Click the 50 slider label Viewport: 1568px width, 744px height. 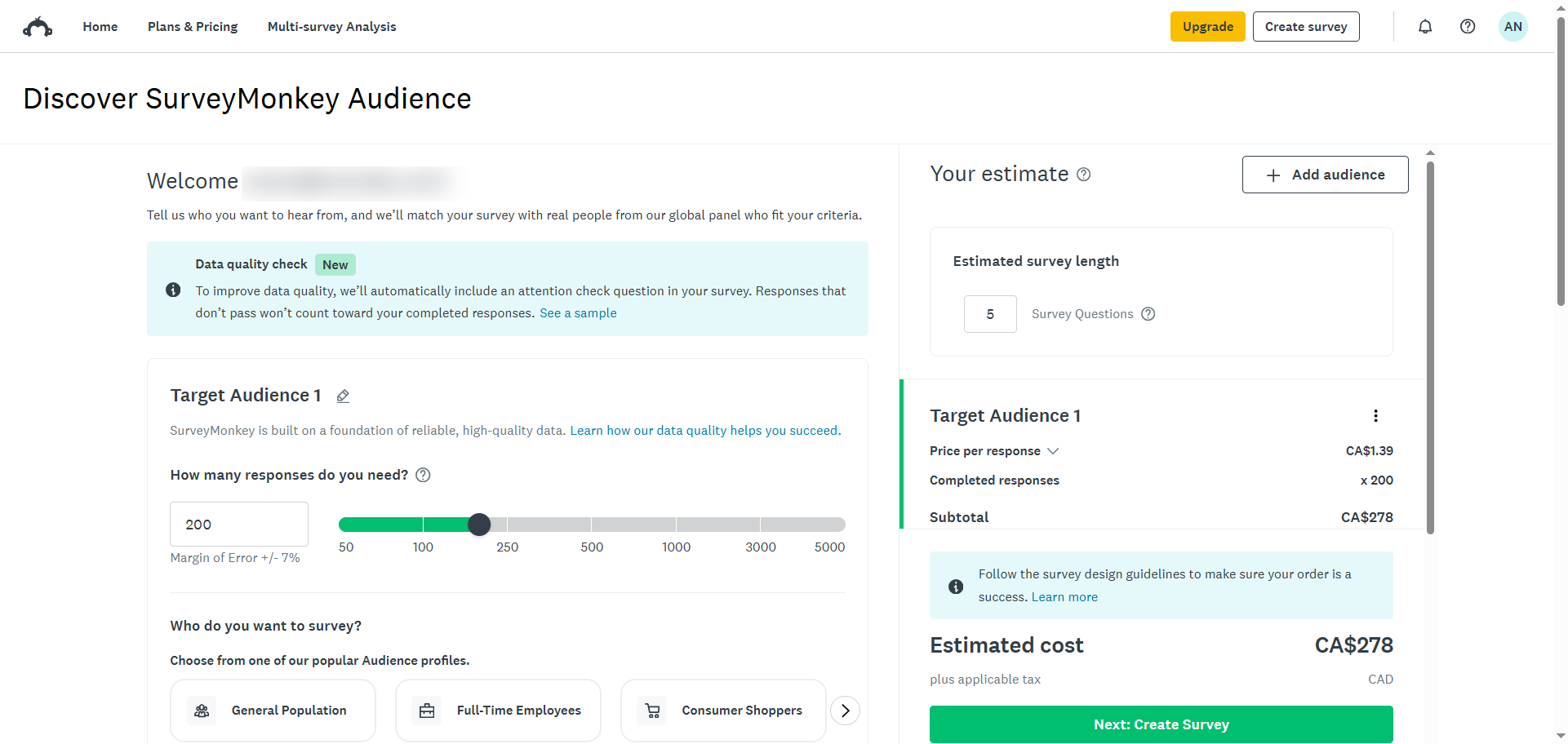coord(346,547)
